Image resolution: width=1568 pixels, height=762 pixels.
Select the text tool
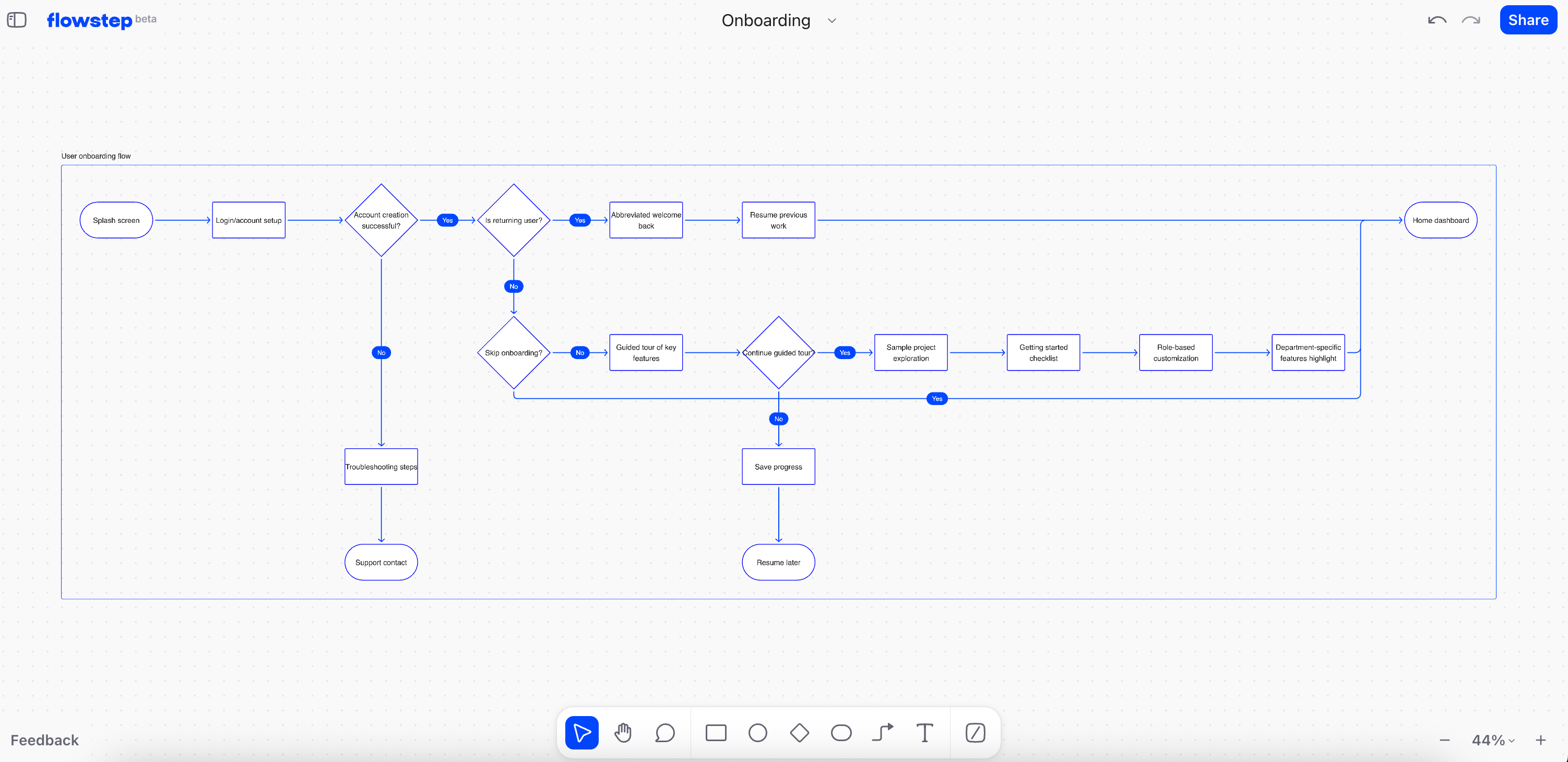click(x=924, y=733)
